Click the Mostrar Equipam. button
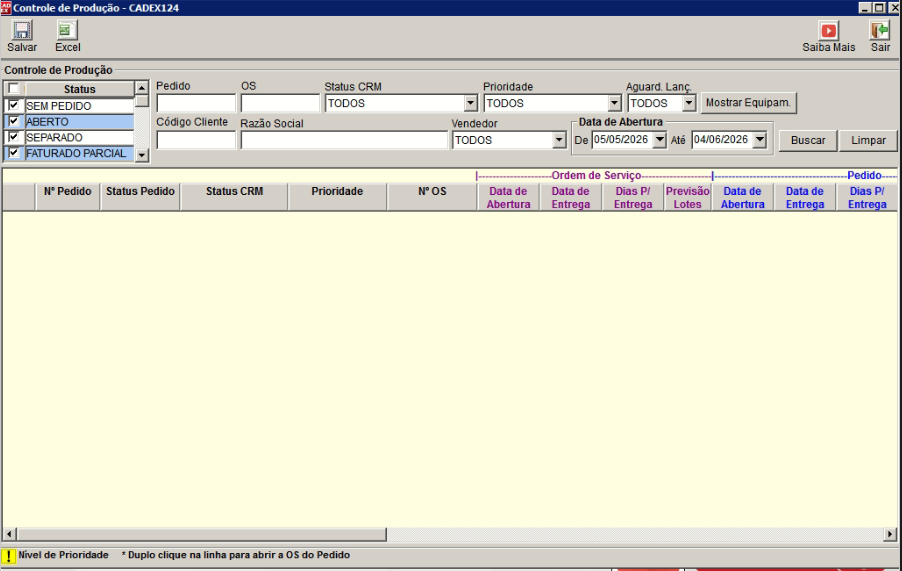 click(x=748, y=103)
